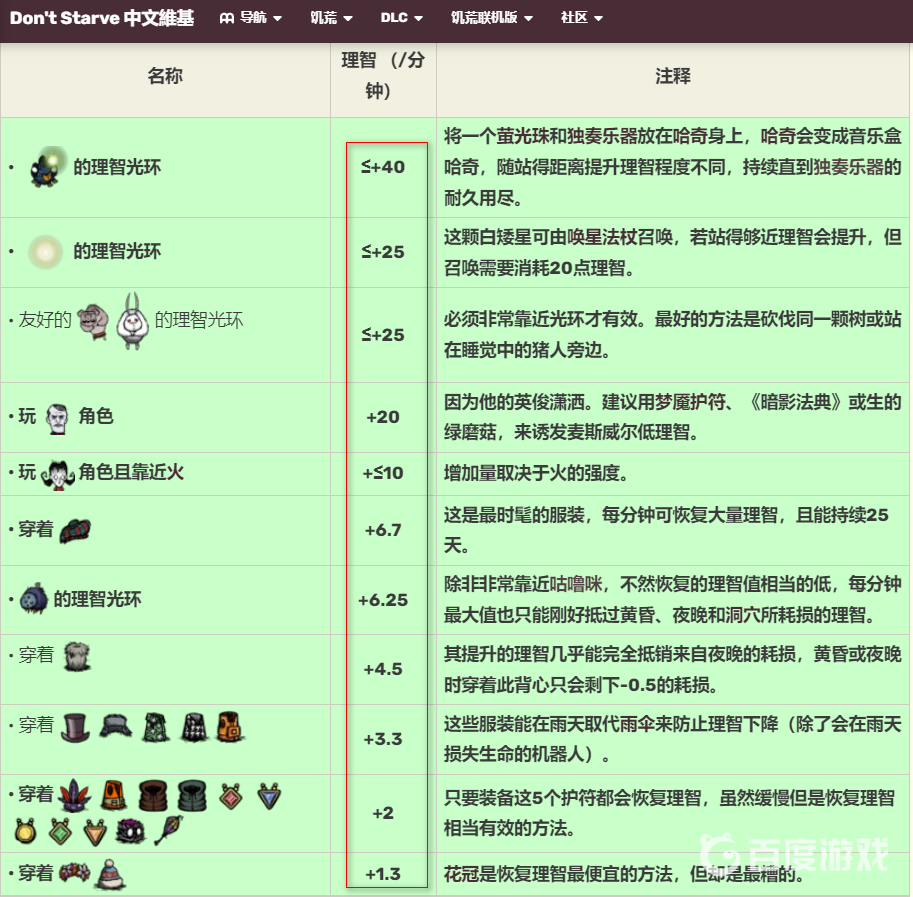Click the orange buckled vest in +3.3 row
Screen dimensions: 913x897
(231, 726)
